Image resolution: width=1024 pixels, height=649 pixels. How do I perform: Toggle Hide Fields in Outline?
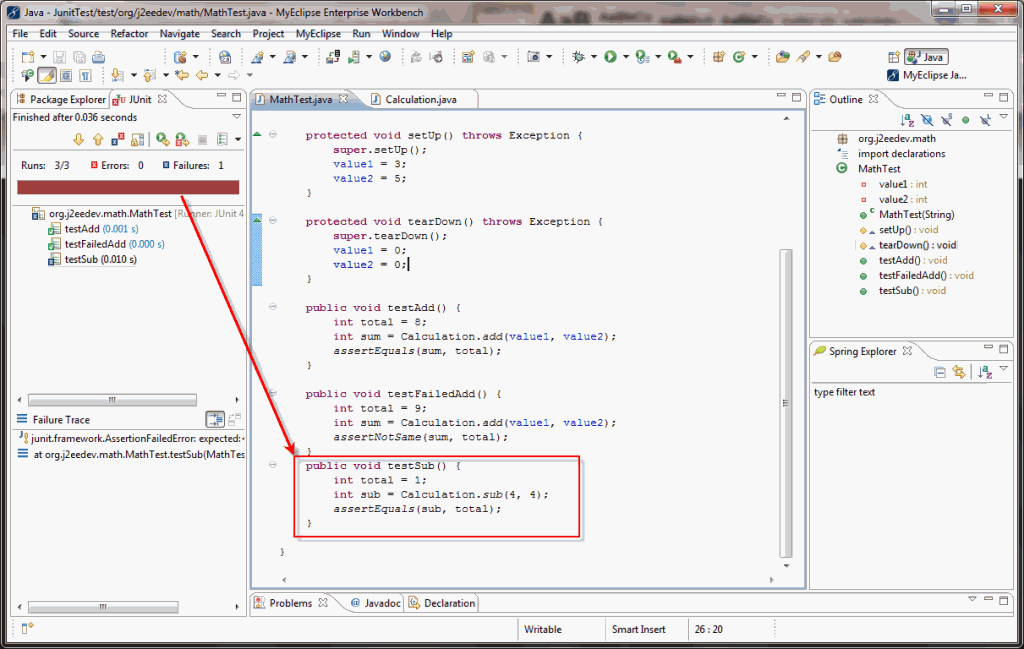[x=927, y=120]
